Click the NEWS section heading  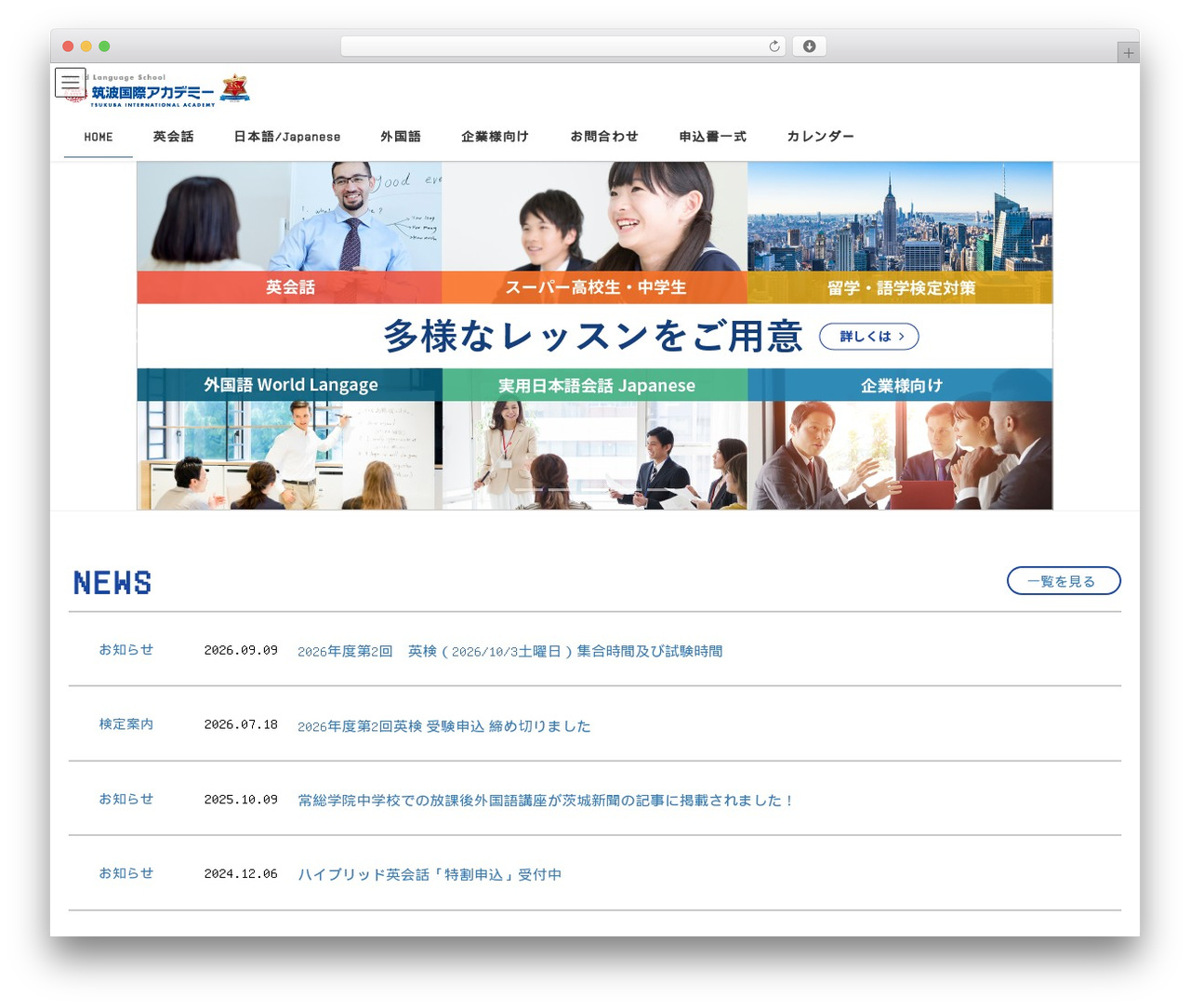[x=112, y=583]
